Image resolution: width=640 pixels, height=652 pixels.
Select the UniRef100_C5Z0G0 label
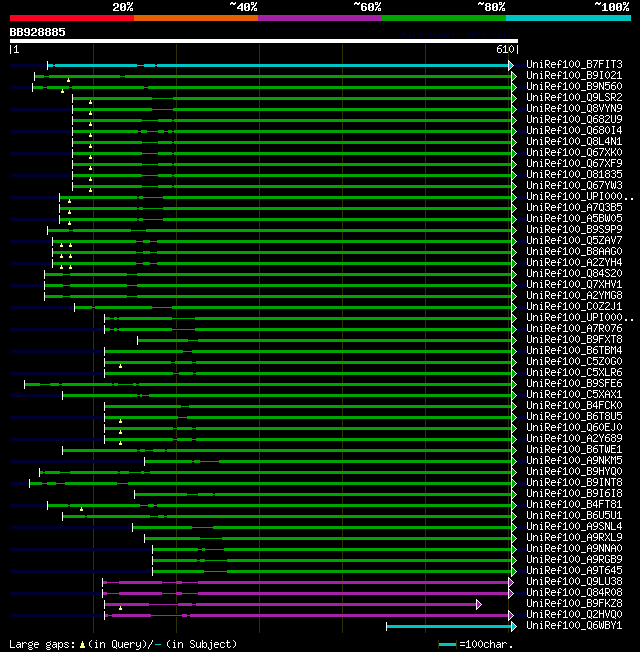[x=574, y=362]
